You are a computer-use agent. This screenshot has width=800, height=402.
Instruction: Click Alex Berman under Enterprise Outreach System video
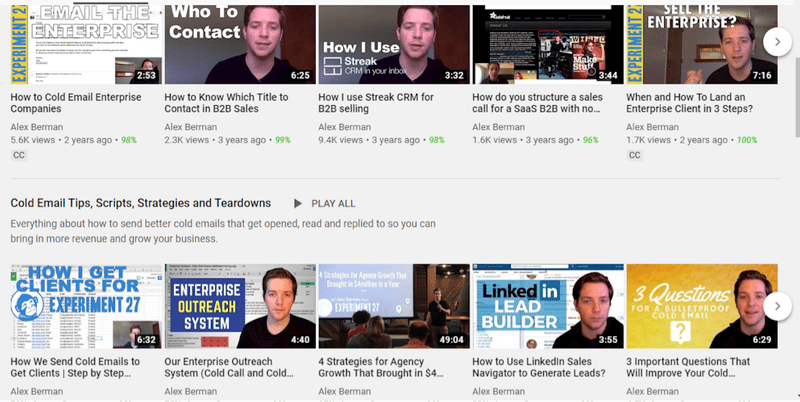coord(191,391)
